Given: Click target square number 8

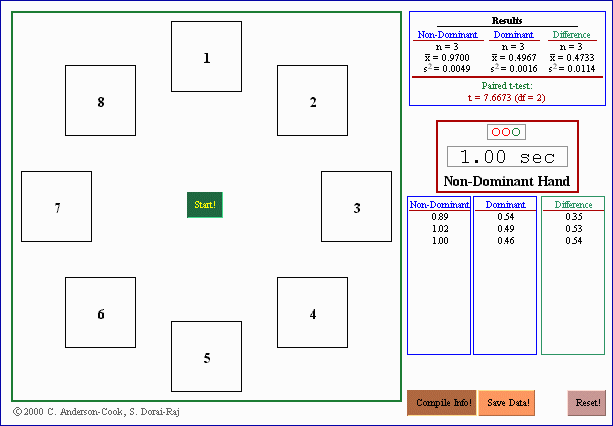Looking at the screenshot, I should click(x=101, y=101).
